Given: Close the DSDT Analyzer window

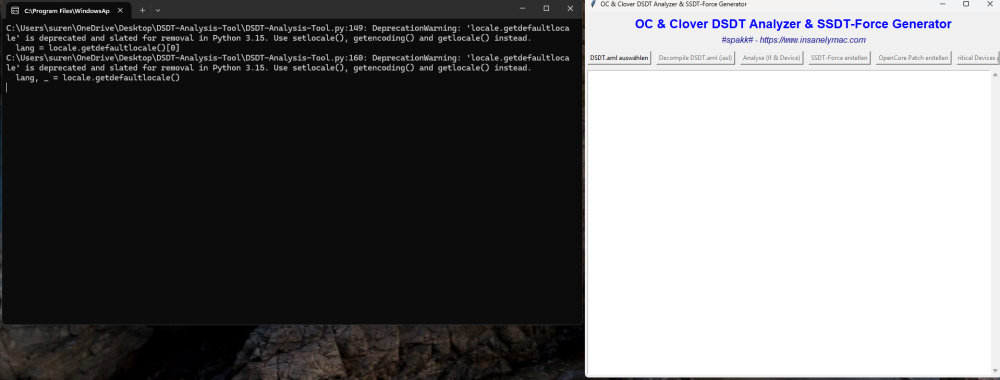Looking at the screenshot, I should coord(989,4).
